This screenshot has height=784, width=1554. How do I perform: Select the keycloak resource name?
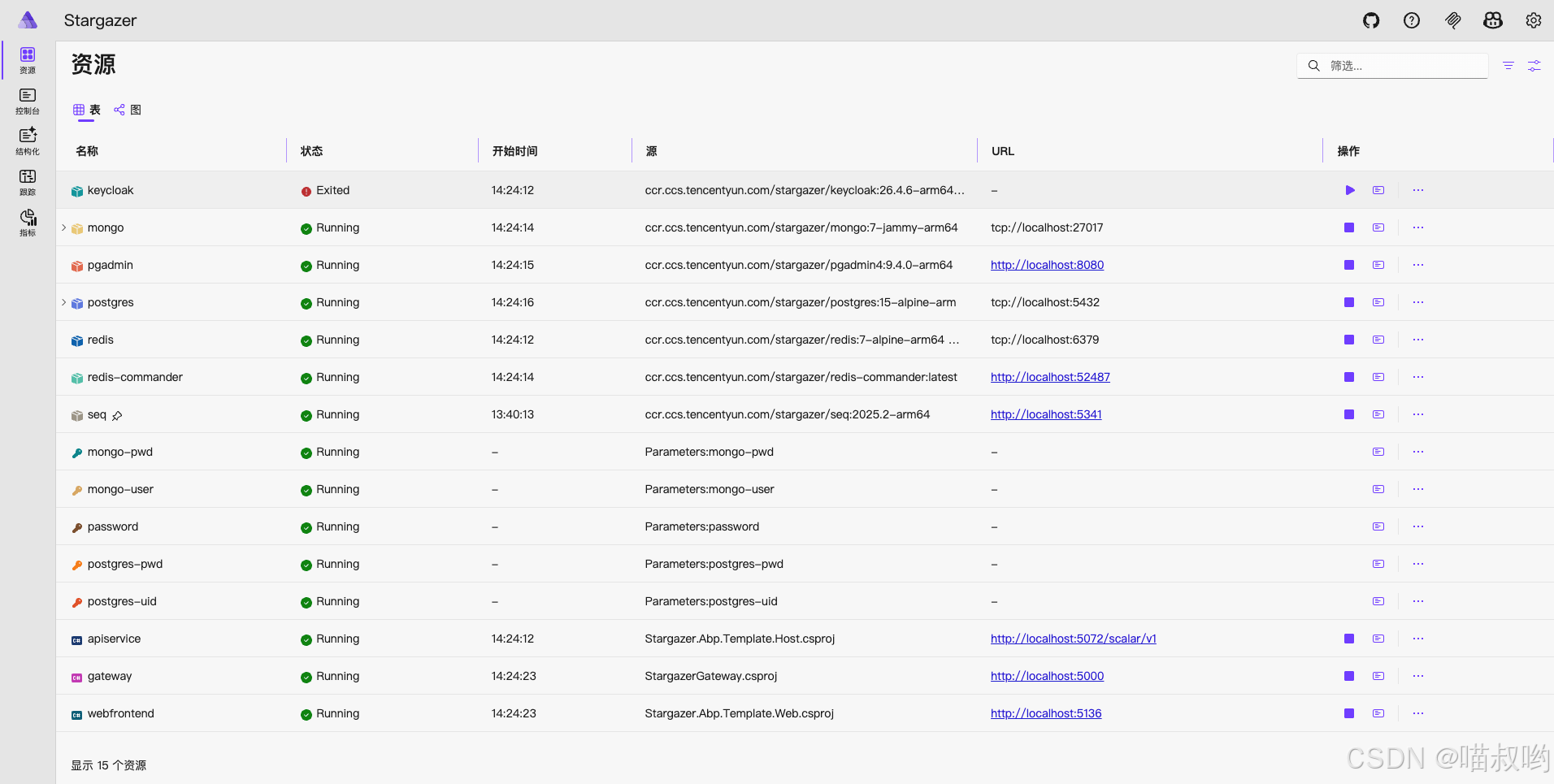111,190
